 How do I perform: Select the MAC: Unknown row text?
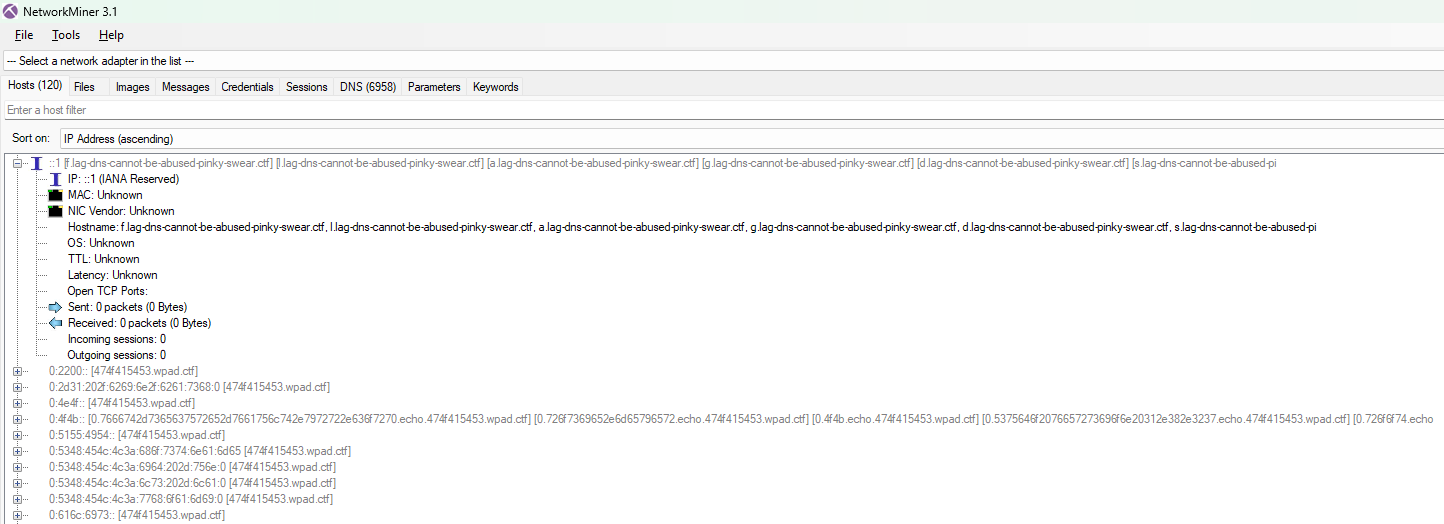click(105, 195)
